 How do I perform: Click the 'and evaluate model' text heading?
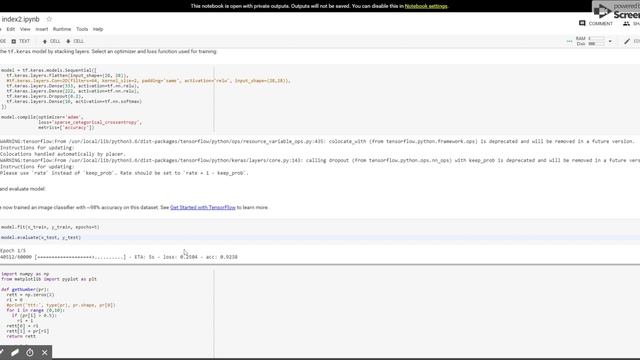(x=22, y=189)
